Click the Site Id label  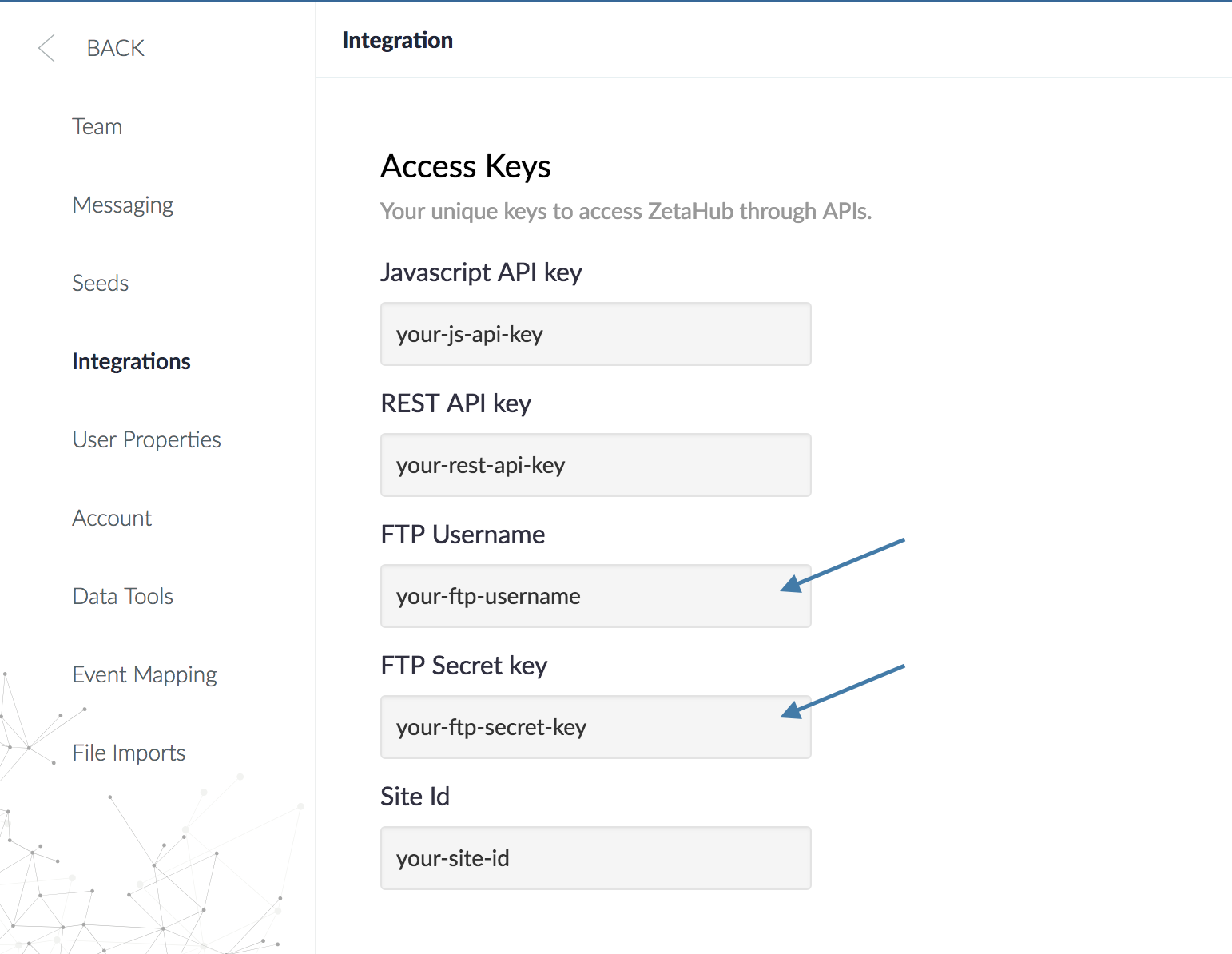415,796
